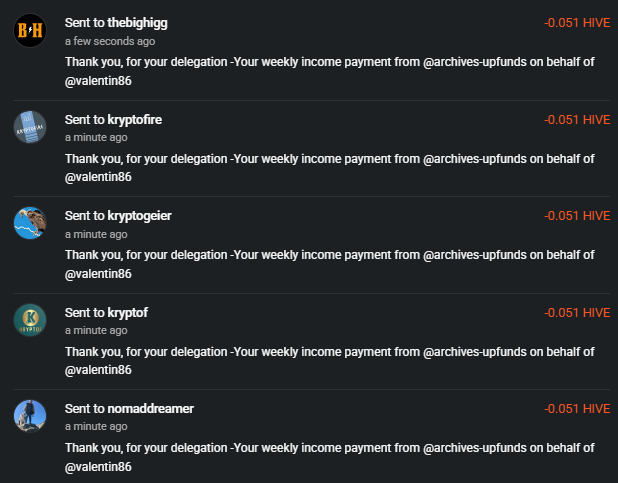618x483 pixels.
Task: Click 'a few seconds ago' timestamp
Action: pyautogui.click(x=110, y=41)
